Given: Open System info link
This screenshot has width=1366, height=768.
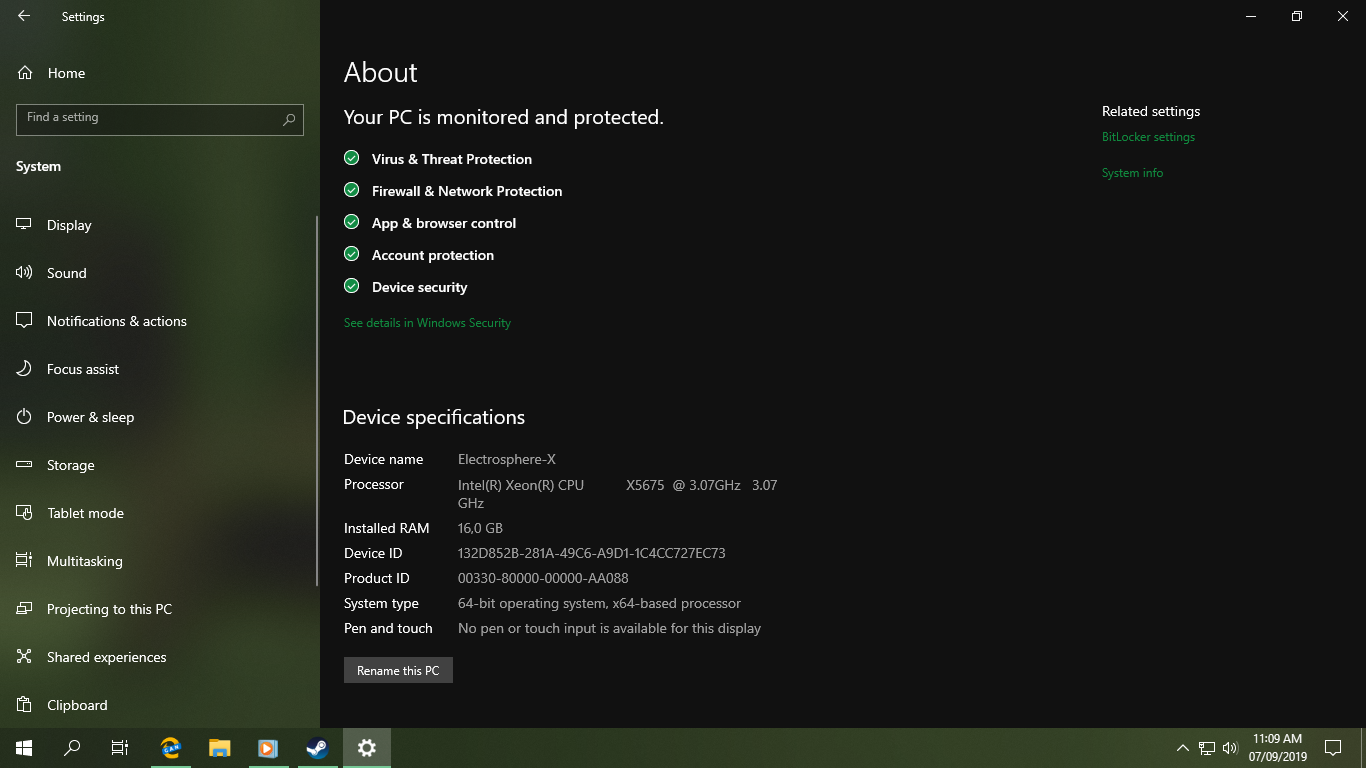Looking at the screenshot, I should [x=1132, y=173].
